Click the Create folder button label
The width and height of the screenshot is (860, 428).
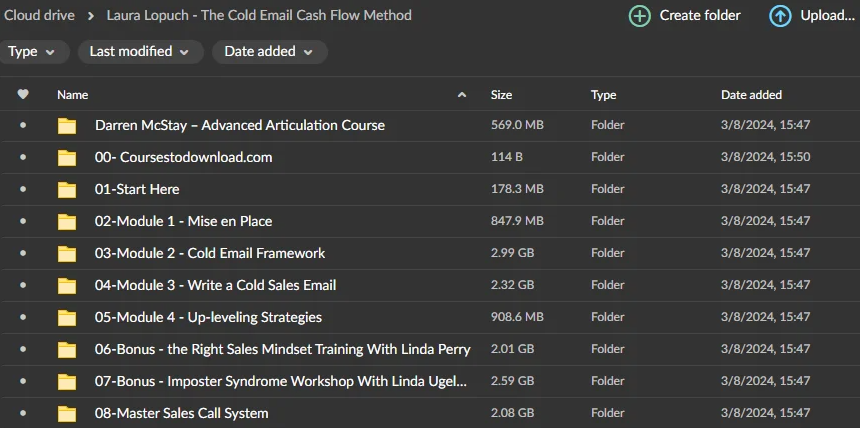(x=700, y=16)
